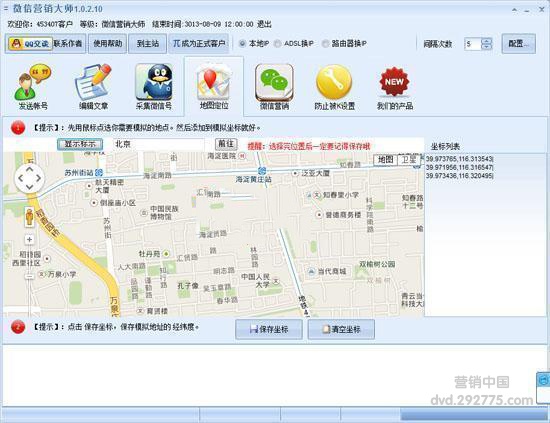Image resolution: width=550 pixels, height=423 pixels.
Task: Click the 清空坐标 clear coordinates button
Action: click(x=341, y=329)
